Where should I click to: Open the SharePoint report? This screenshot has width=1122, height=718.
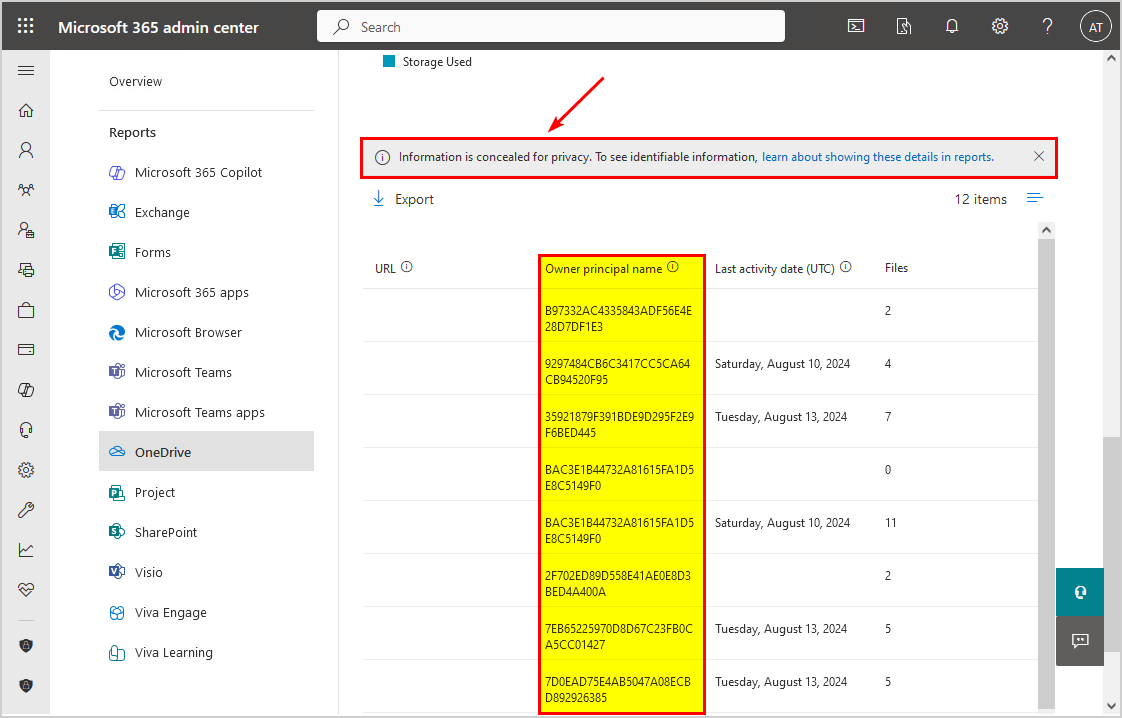166,532
